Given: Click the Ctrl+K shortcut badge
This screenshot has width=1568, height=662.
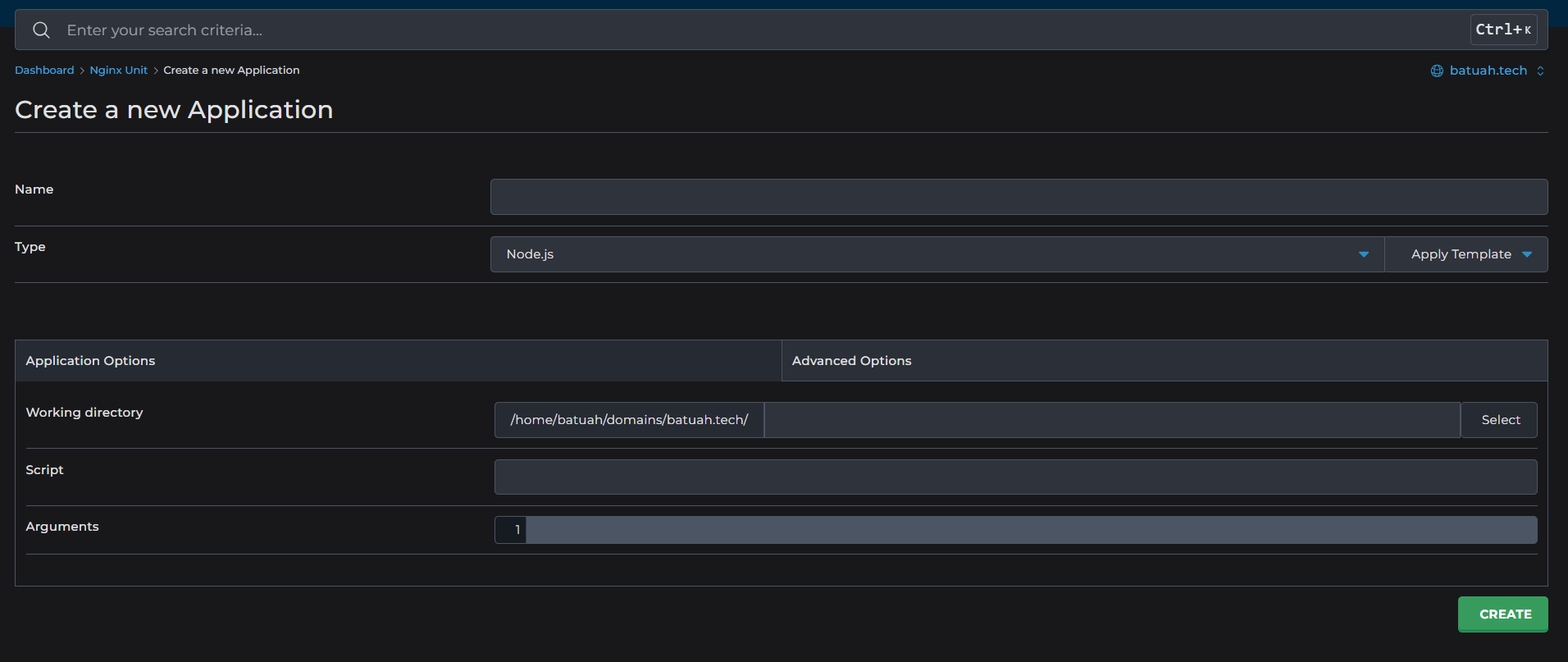Looking at the screenshot, I should 1502,30.
